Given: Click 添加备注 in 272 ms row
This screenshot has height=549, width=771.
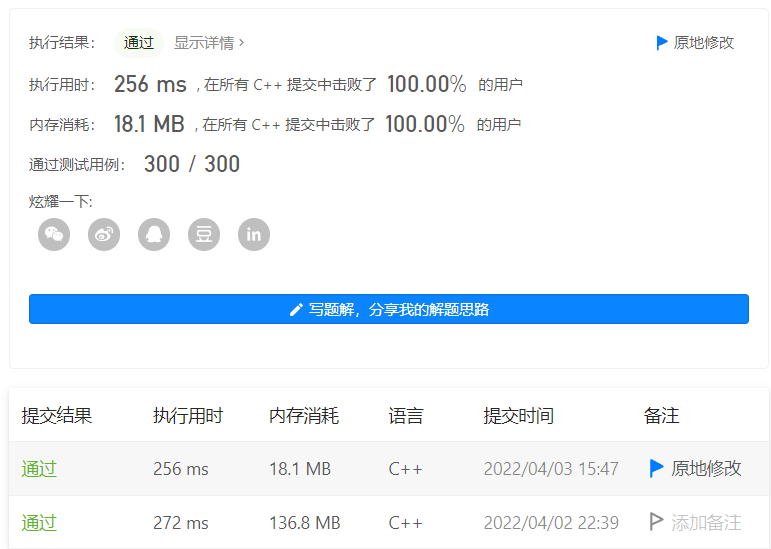Looking at the screenshot, I should click(x=706, y=522).
